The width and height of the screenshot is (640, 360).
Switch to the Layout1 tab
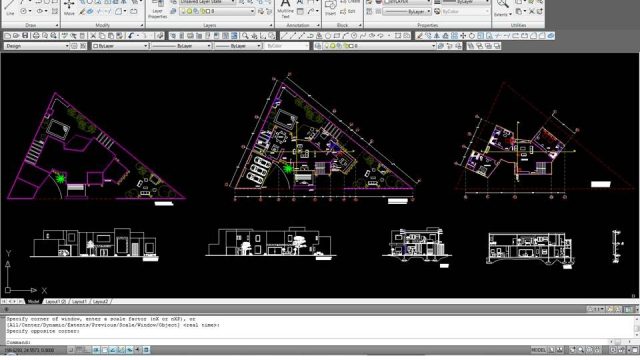(x=79, y=302)
